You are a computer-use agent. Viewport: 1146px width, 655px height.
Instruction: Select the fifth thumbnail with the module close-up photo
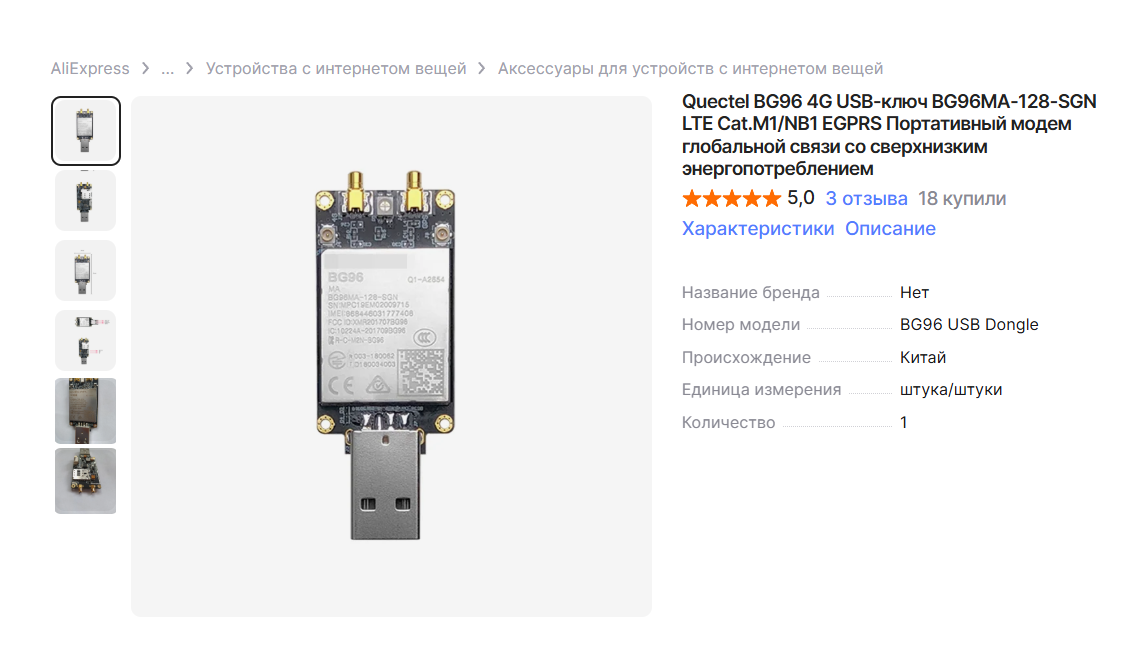86,411
